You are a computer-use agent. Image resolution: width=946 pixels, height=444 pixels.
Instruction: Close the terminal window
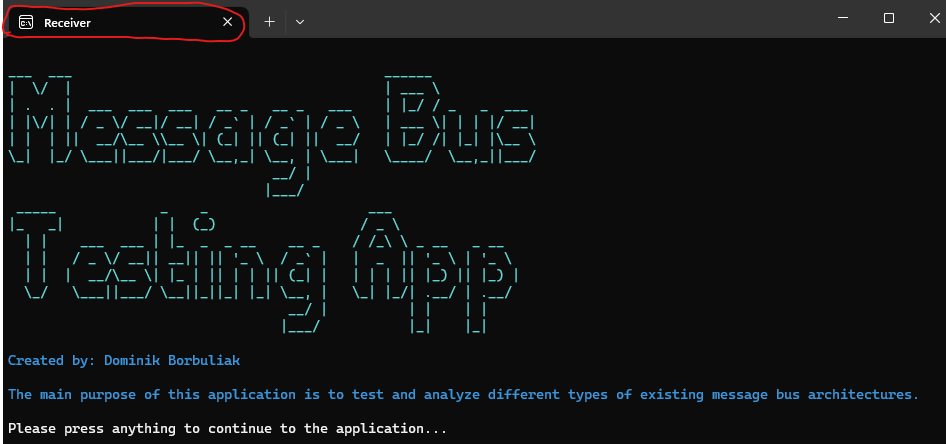pos(934,18)
